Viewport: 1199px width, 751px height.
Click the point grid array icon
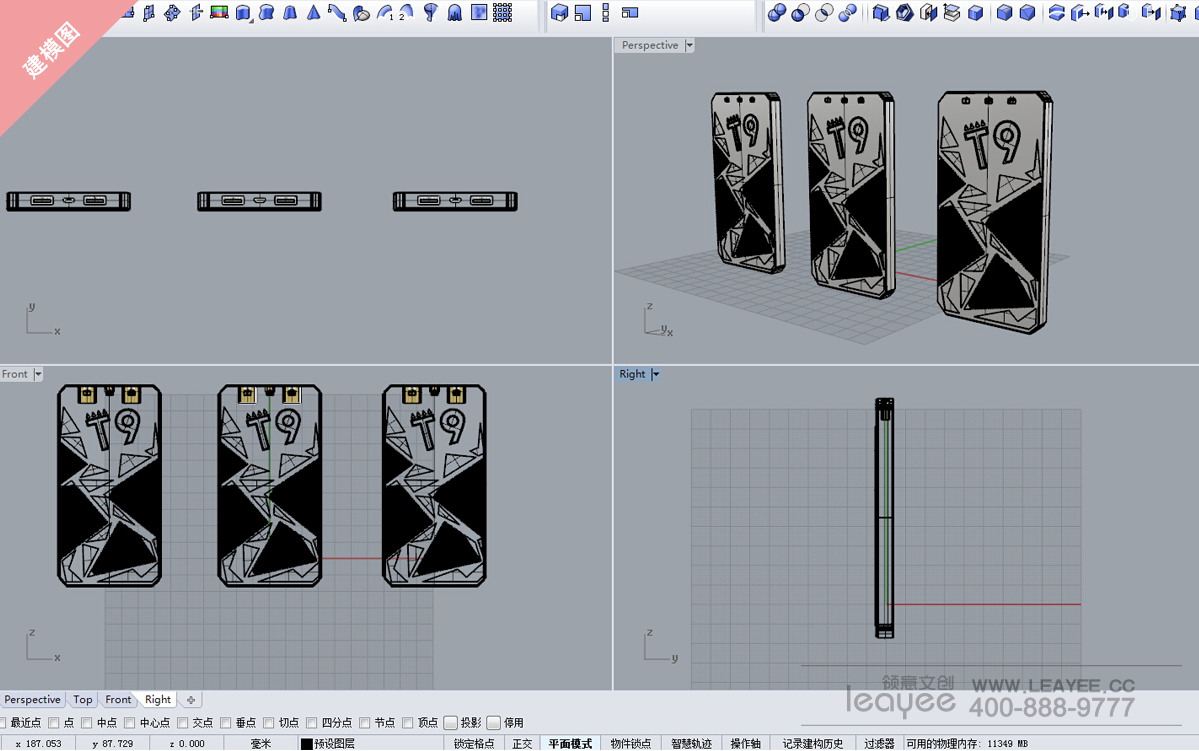click(x=502, y=13)
